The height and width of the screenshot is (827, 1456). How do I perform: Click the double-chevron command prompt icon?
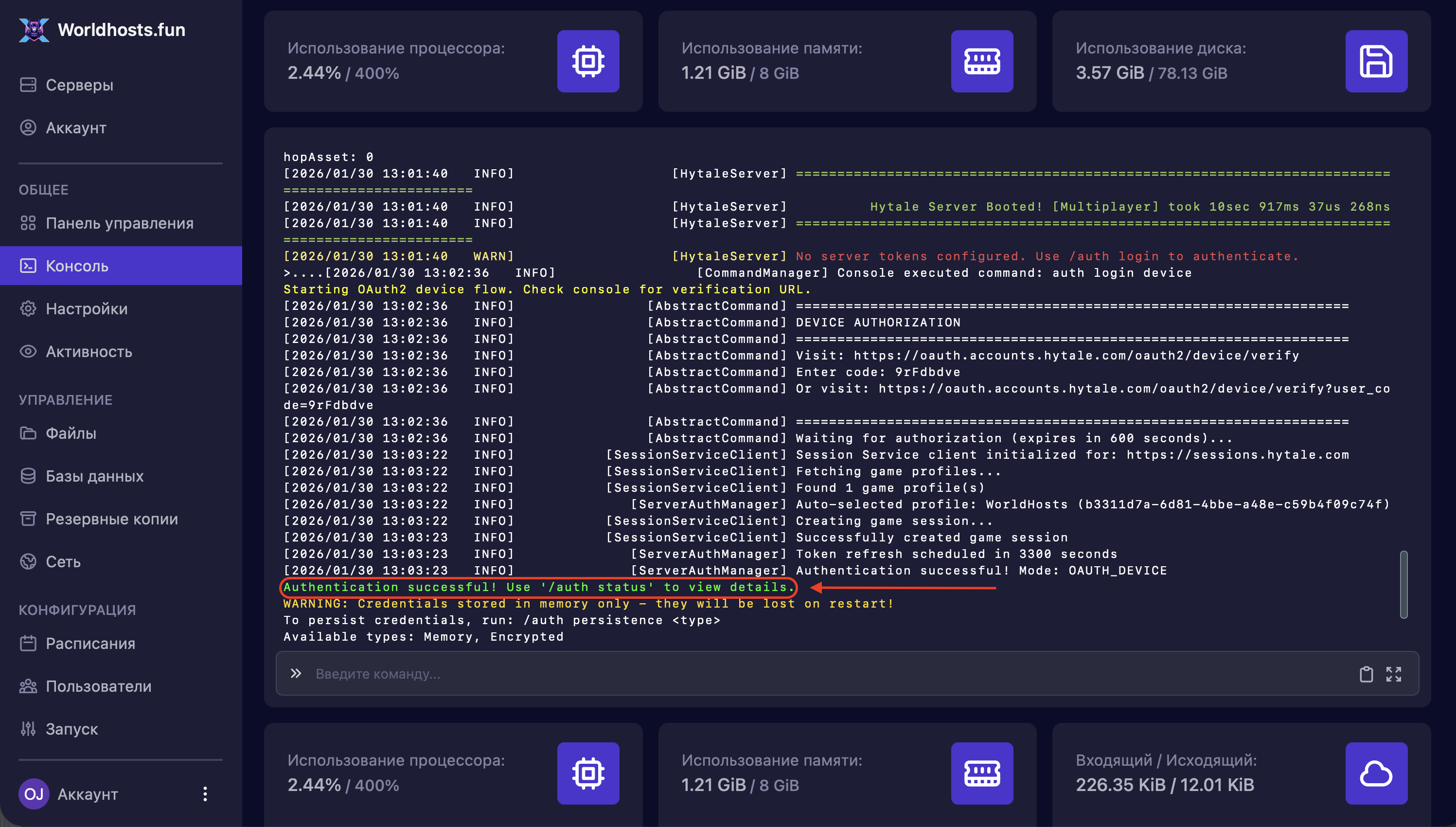[296, 674]
